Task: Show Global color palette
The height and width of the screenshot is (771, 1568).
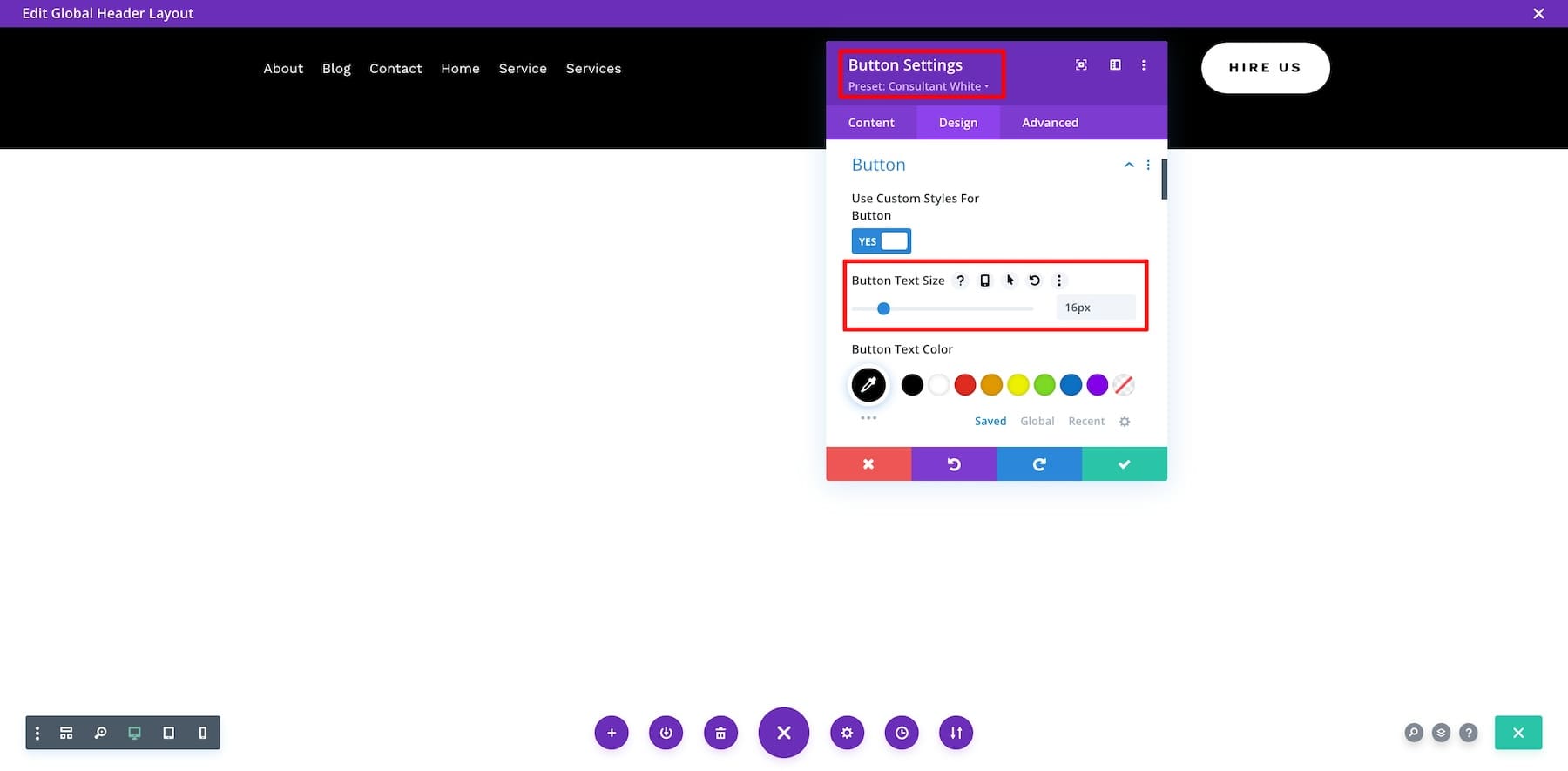Action: tap(1037, 421)
